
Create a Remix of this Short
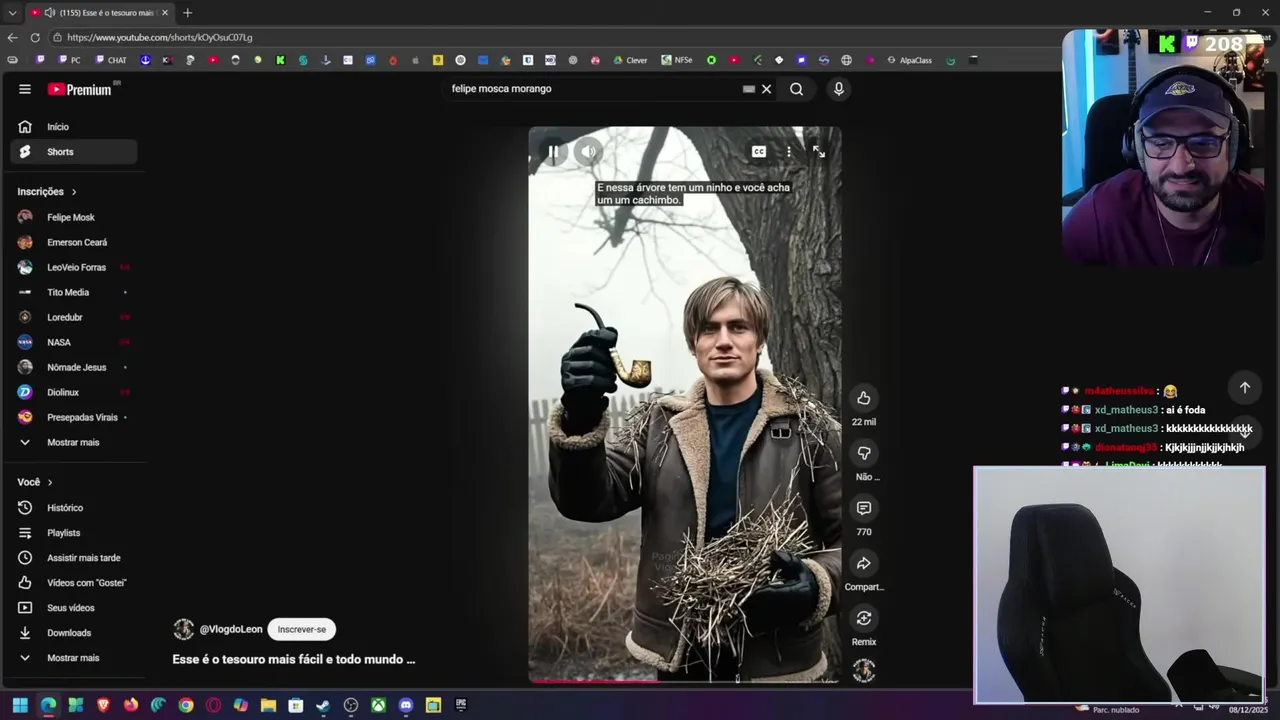pyautogui.click(x=864, y=618)
